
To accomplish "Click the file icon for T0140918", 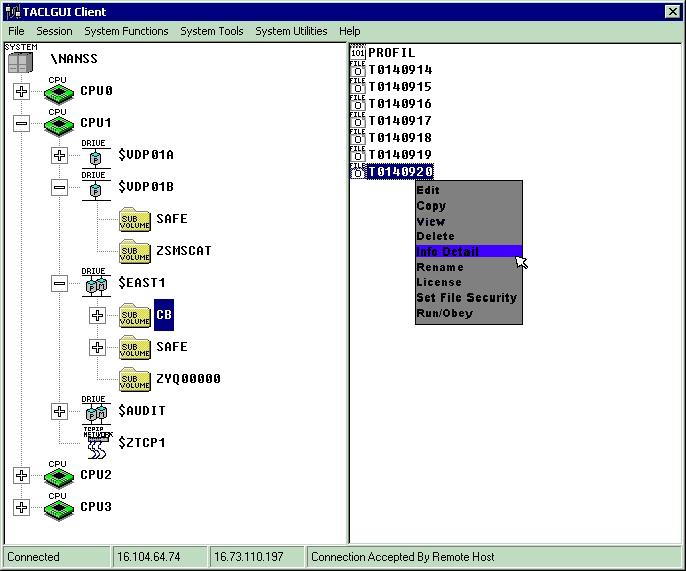I will [x=357, y=137].
